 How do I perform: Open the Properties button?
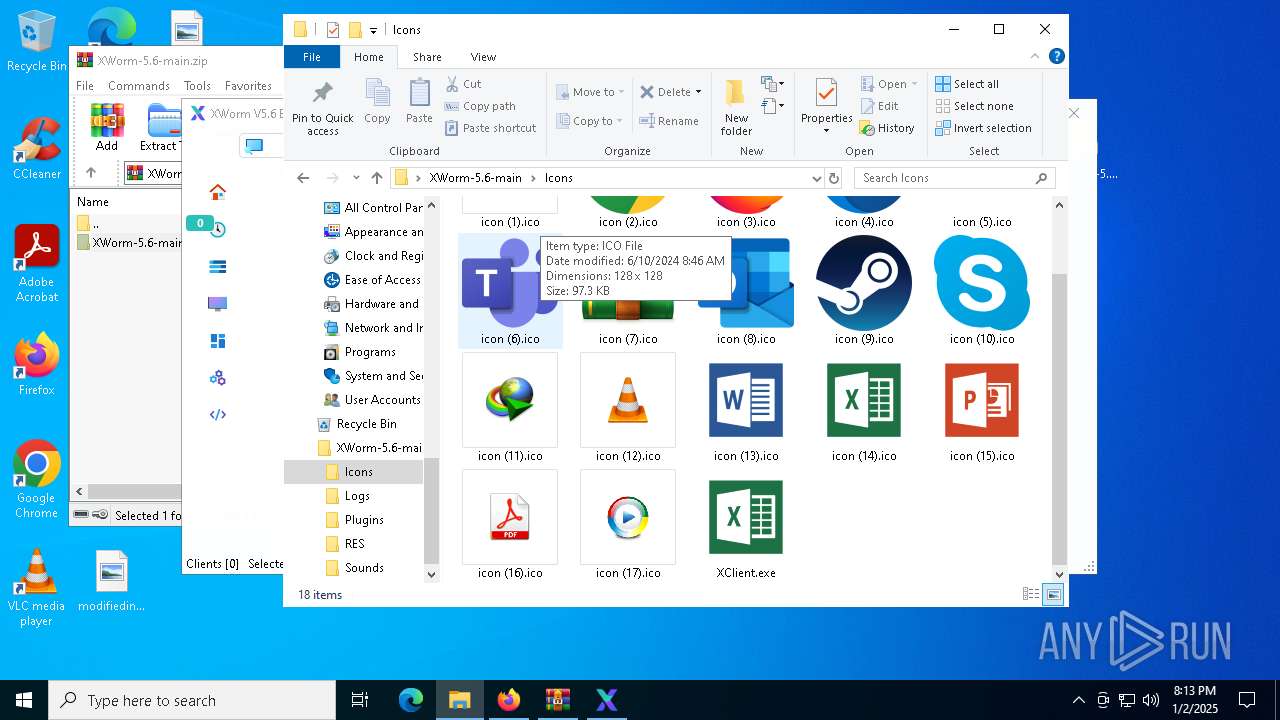826,106
